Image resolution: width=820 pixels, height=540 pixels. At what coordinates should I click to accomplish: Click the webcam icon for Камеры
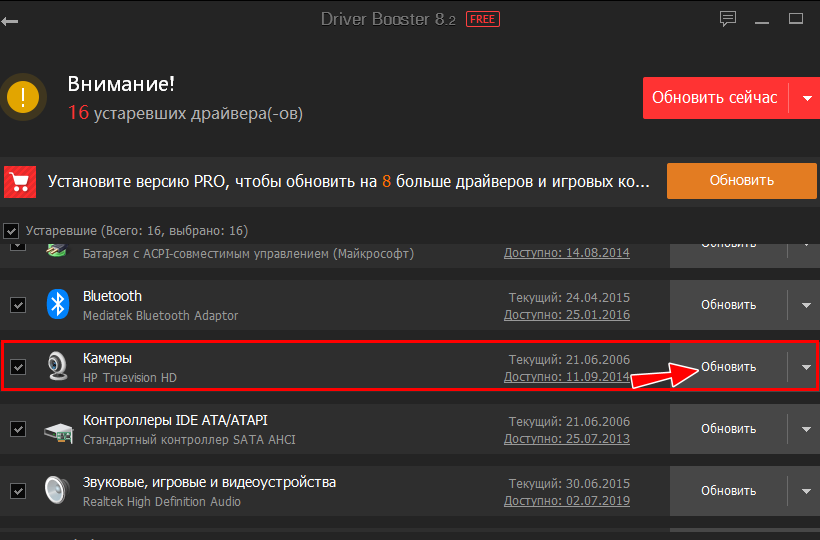point(58,365)
